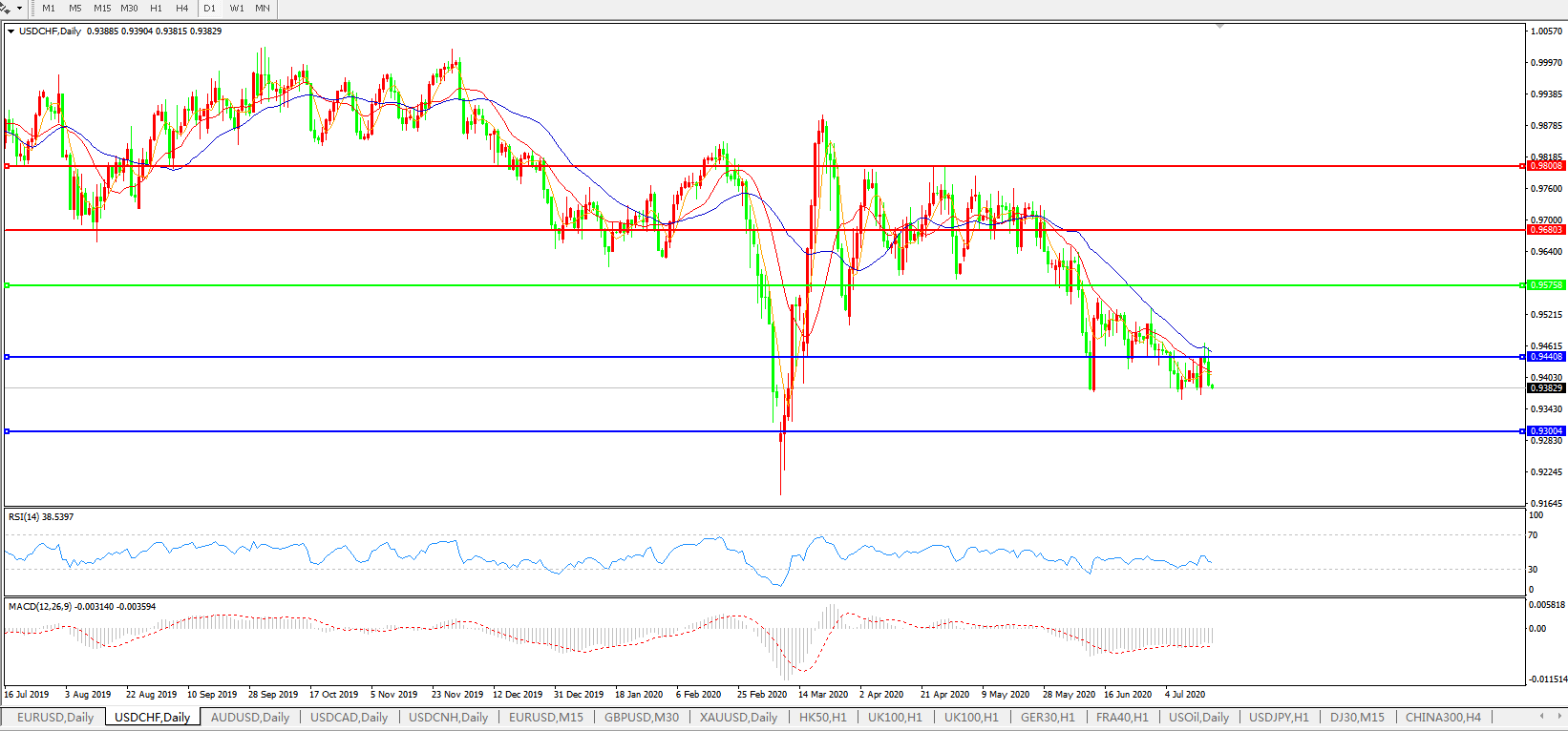This screenshot has width=1568, height=731.
Task: Click the MN monthly timeframe button
Action: pos(263,8)
